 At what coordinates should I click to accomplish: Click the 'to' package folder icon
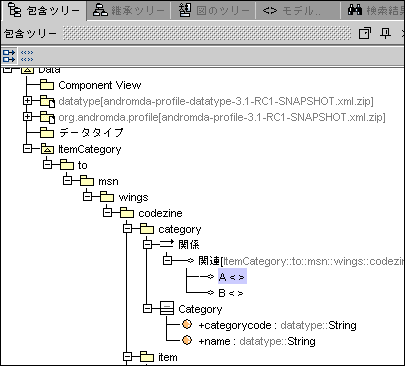pos(67,165)
